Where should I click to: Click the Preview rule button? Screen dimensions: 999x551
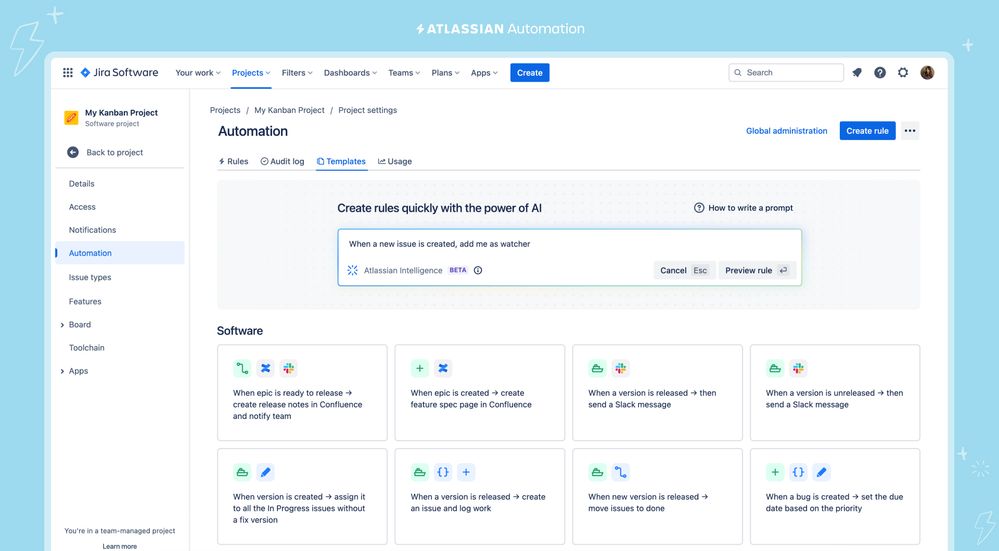coord(756,270)
